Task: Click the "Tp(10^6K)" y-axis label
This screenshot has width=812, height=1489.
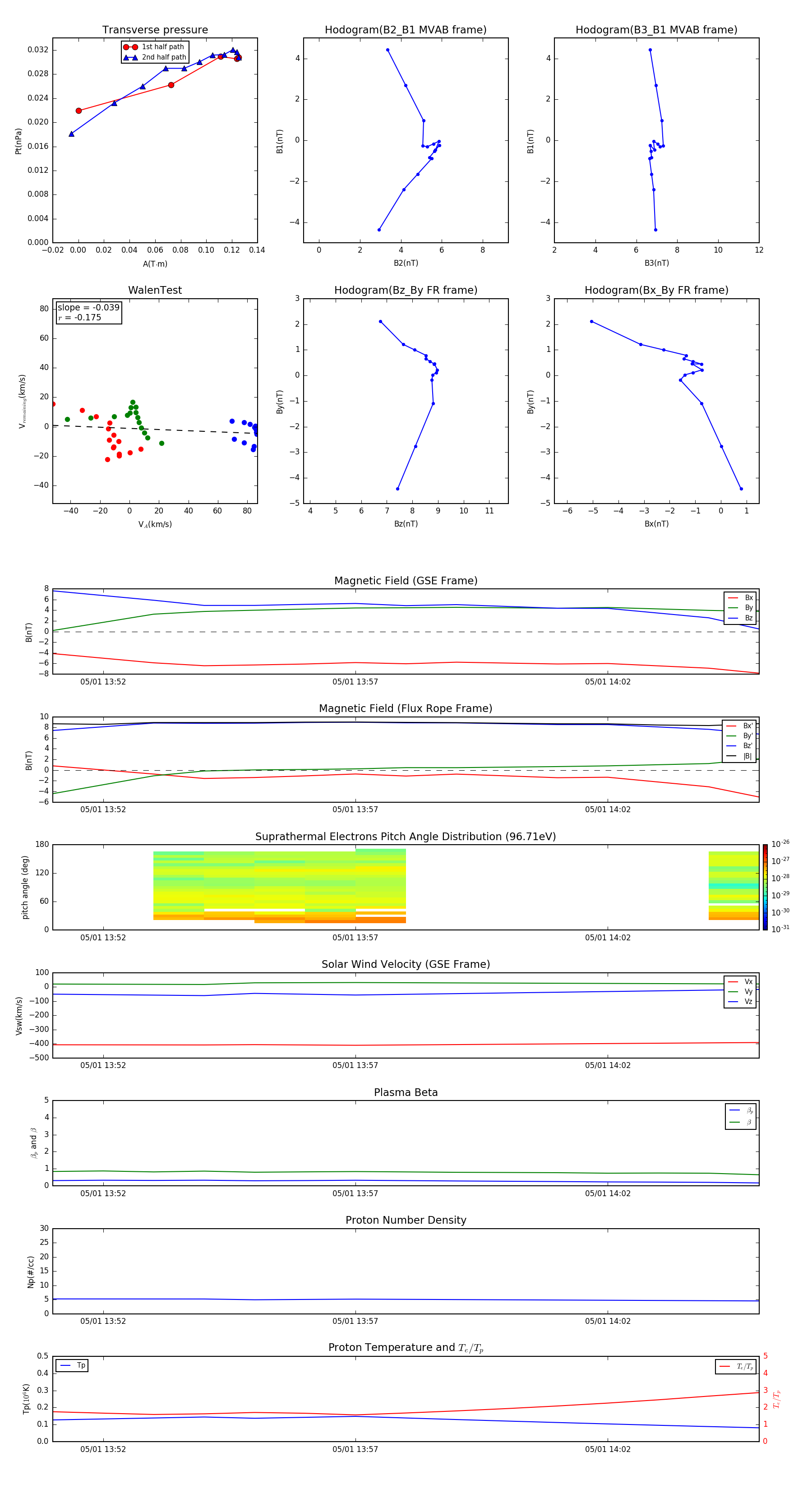Action: pyautogui.click(x=26, y=1399)
